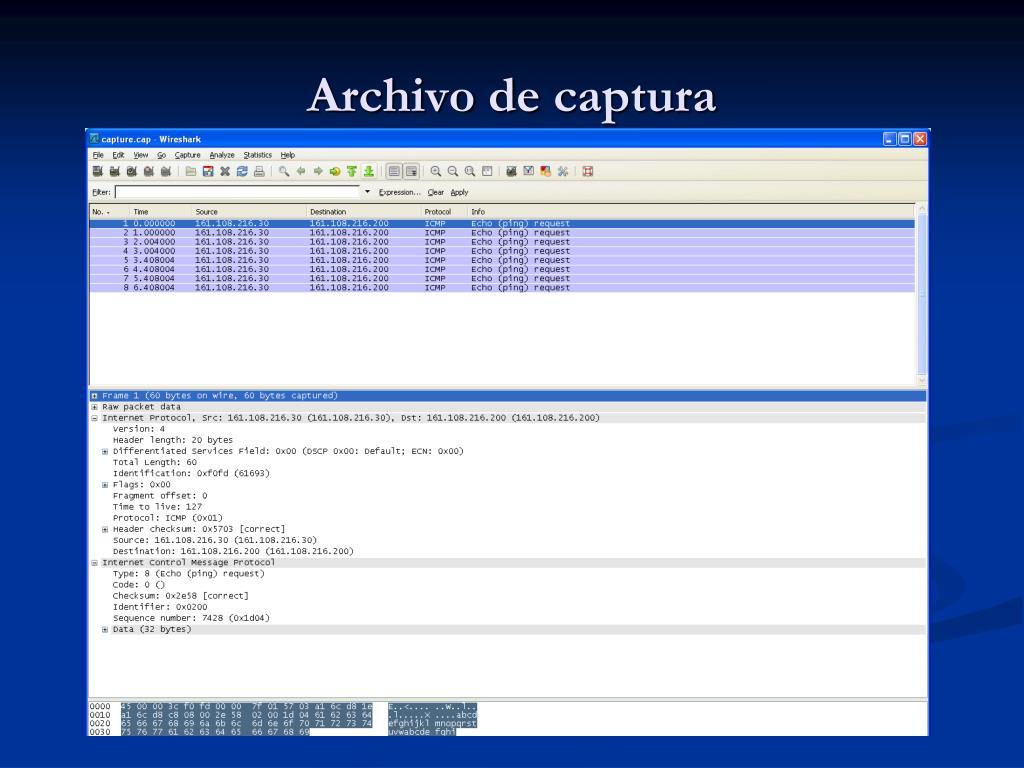1024x768 pixels.
Task: Apply the display filter
Action: coord(459,193)
